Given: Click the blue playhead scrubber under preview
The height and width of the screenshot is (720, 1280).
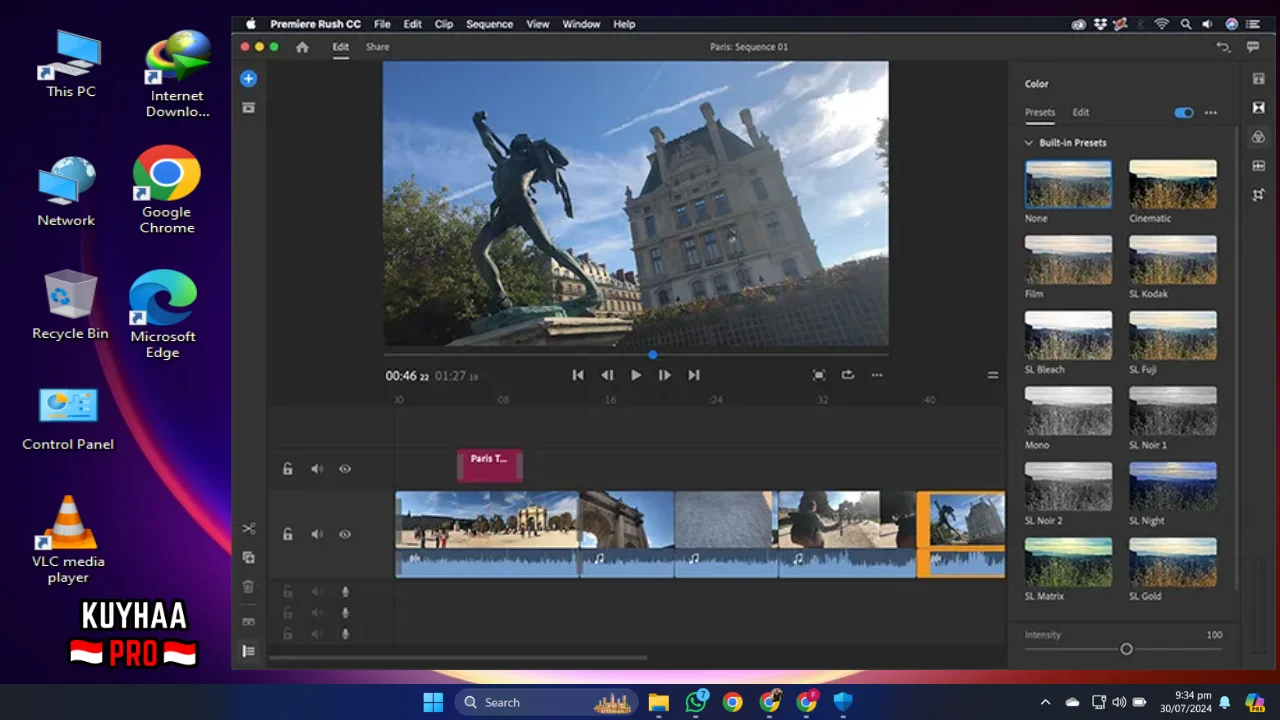Looking at the screenshot, I should coord(653,355).
